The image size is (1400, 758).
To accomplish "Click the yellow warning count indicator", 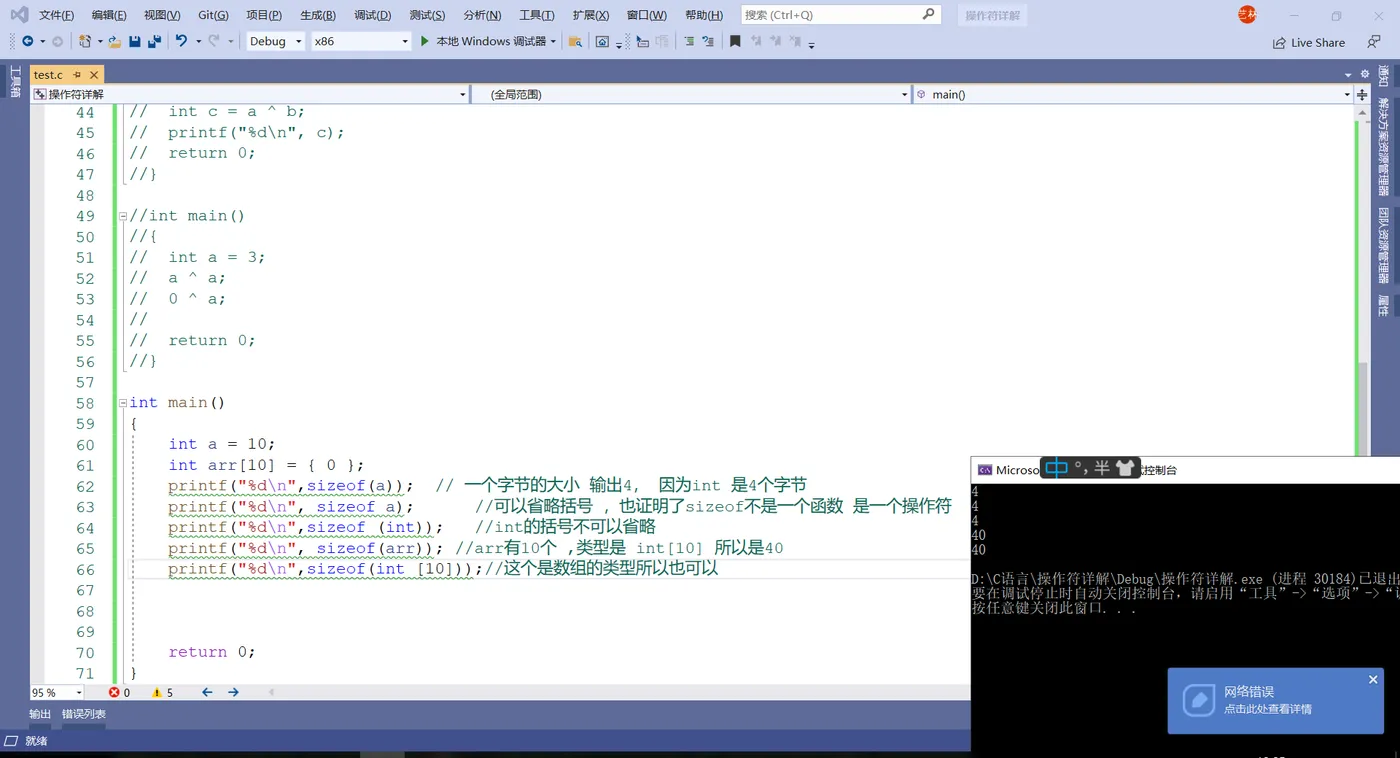I will pos(162,692).
